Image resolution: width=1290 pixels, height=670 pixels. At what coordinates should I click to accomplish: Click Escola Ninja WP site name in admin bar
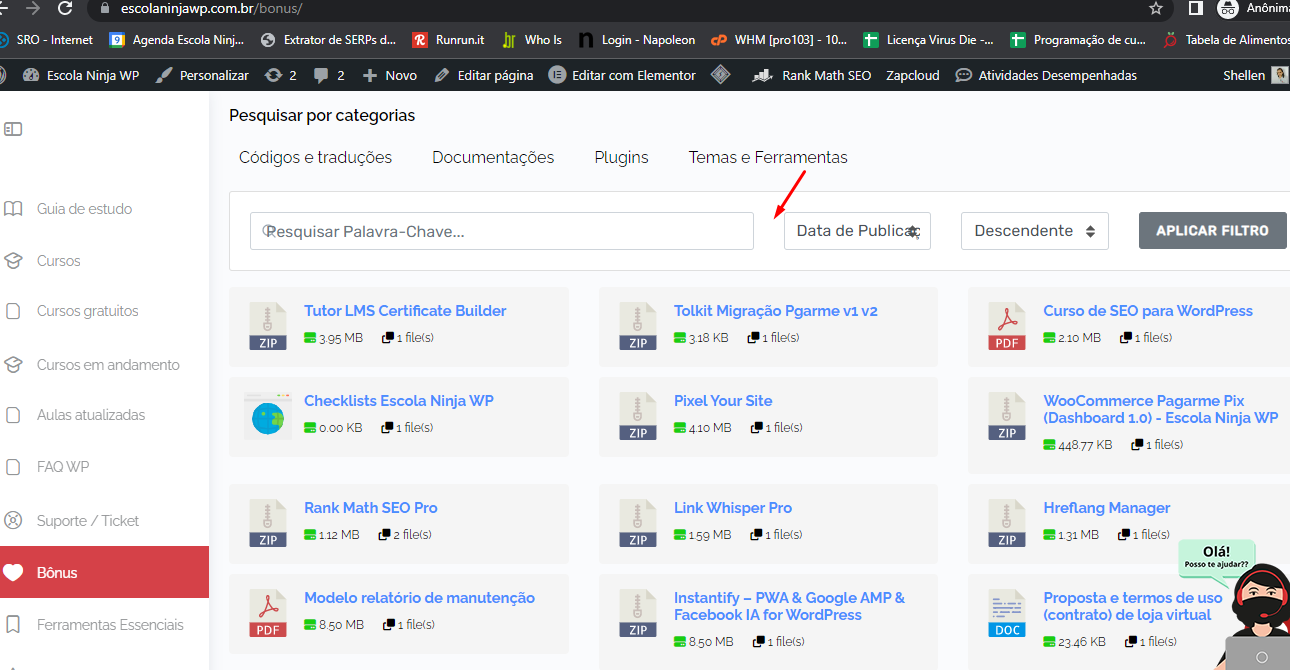click(x=81, y=75)
